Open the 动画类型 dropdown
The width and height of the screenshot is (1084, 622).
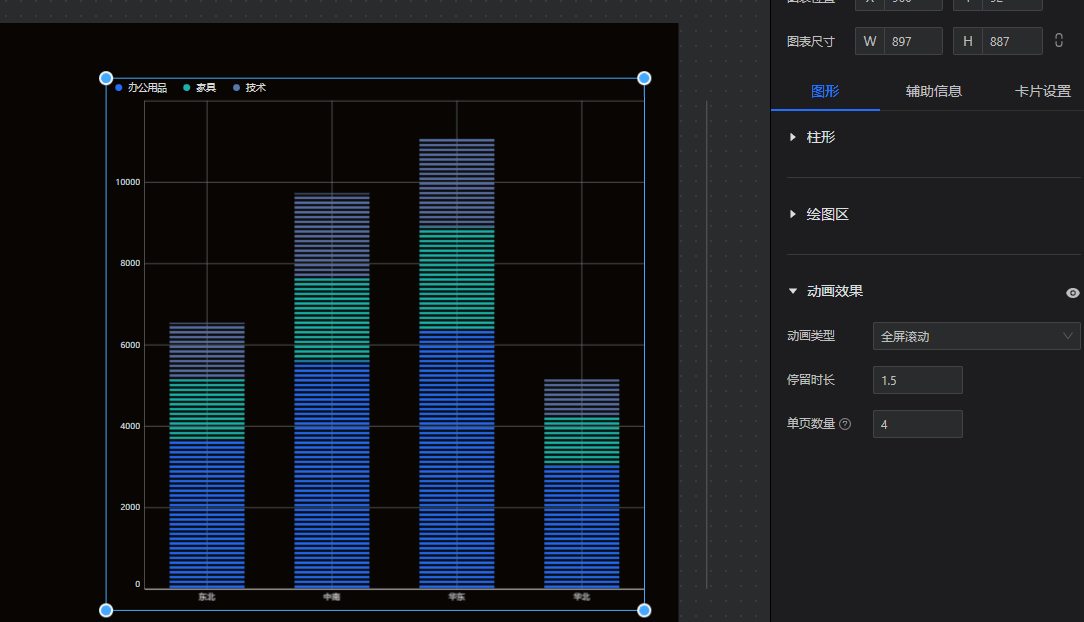pyautogui.click(x=976, y=336)
